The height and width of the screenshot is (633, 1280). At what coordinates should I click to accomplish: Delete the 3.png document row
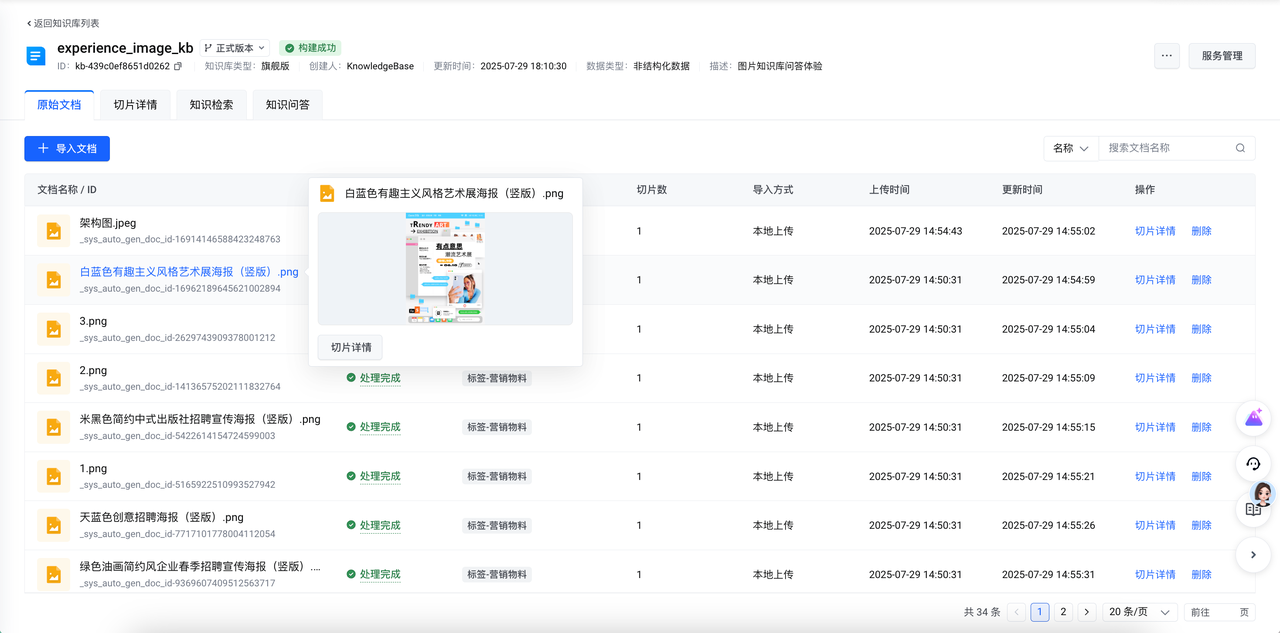click(1201, 329)
